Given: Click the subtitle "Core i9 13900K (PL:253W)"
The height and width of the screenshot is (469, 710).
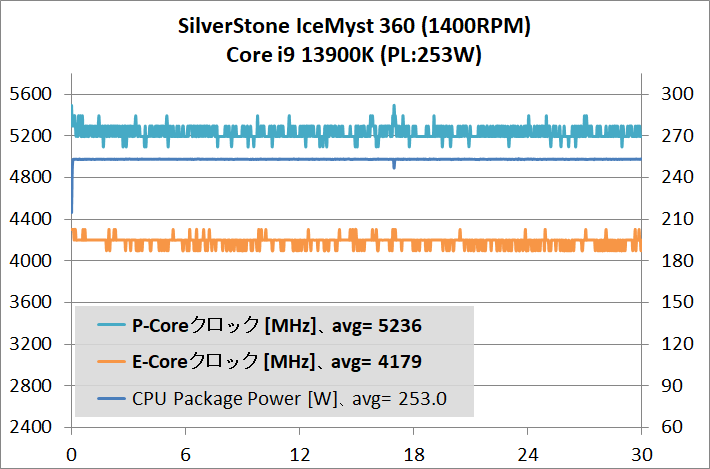Looking at the screenshot, I should tap(354, 55).
